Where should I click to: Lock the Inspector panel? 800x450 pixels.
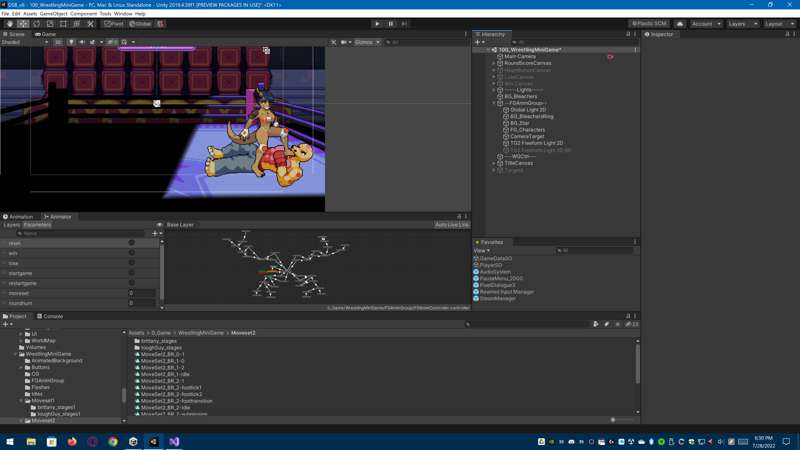tap(787, 34)
